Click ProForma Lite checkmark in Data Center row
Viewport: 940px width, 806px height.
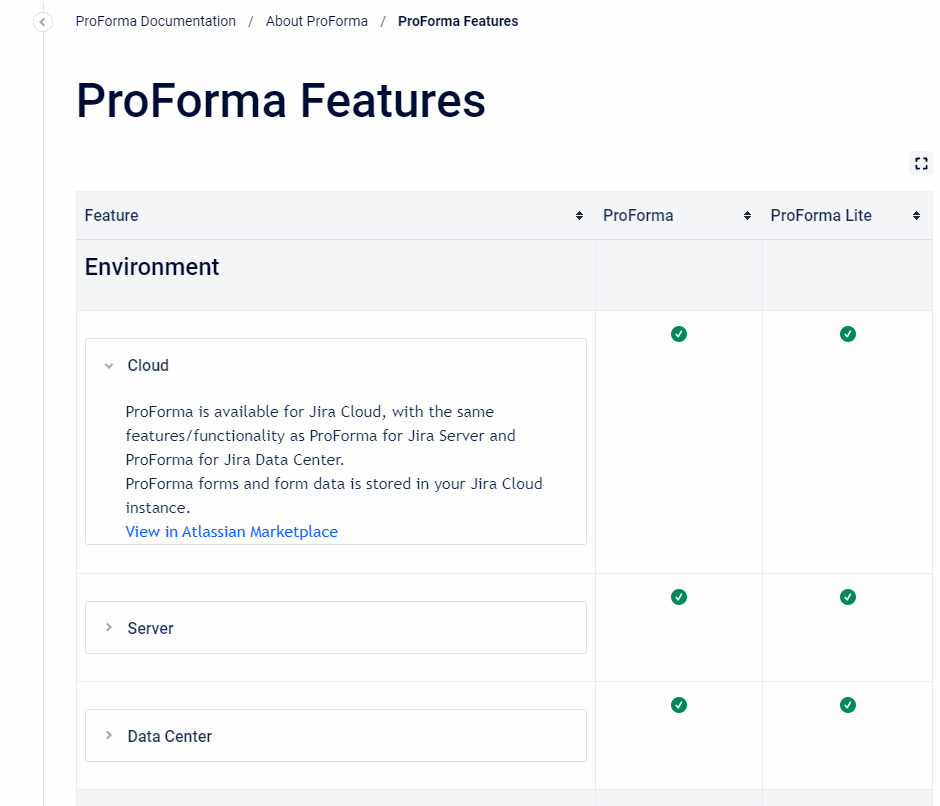click(x=848, y=705)
